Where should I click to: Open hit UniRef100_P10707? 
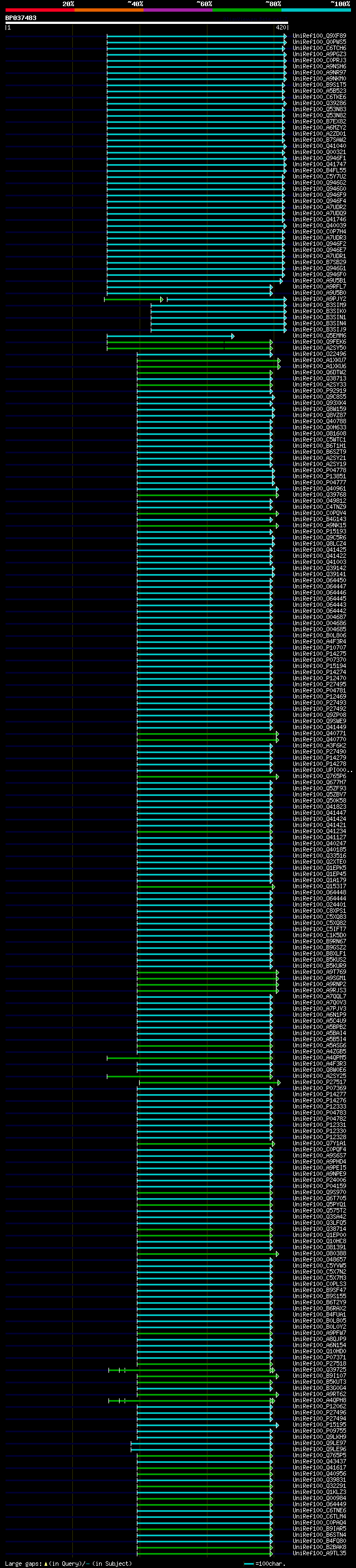(x=319, y=648)
